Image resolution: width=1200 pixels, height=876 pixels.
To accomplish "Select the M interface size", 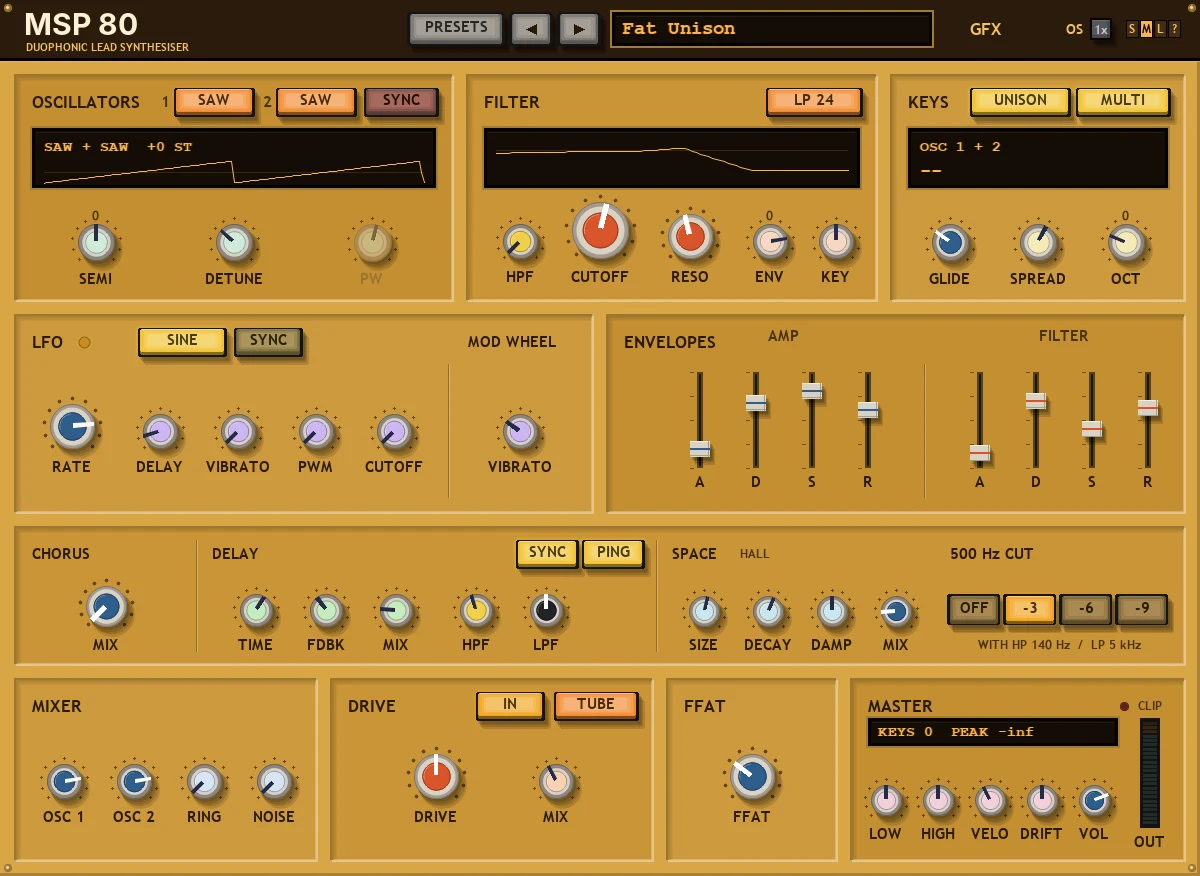I will click(x=1146, y=29).
